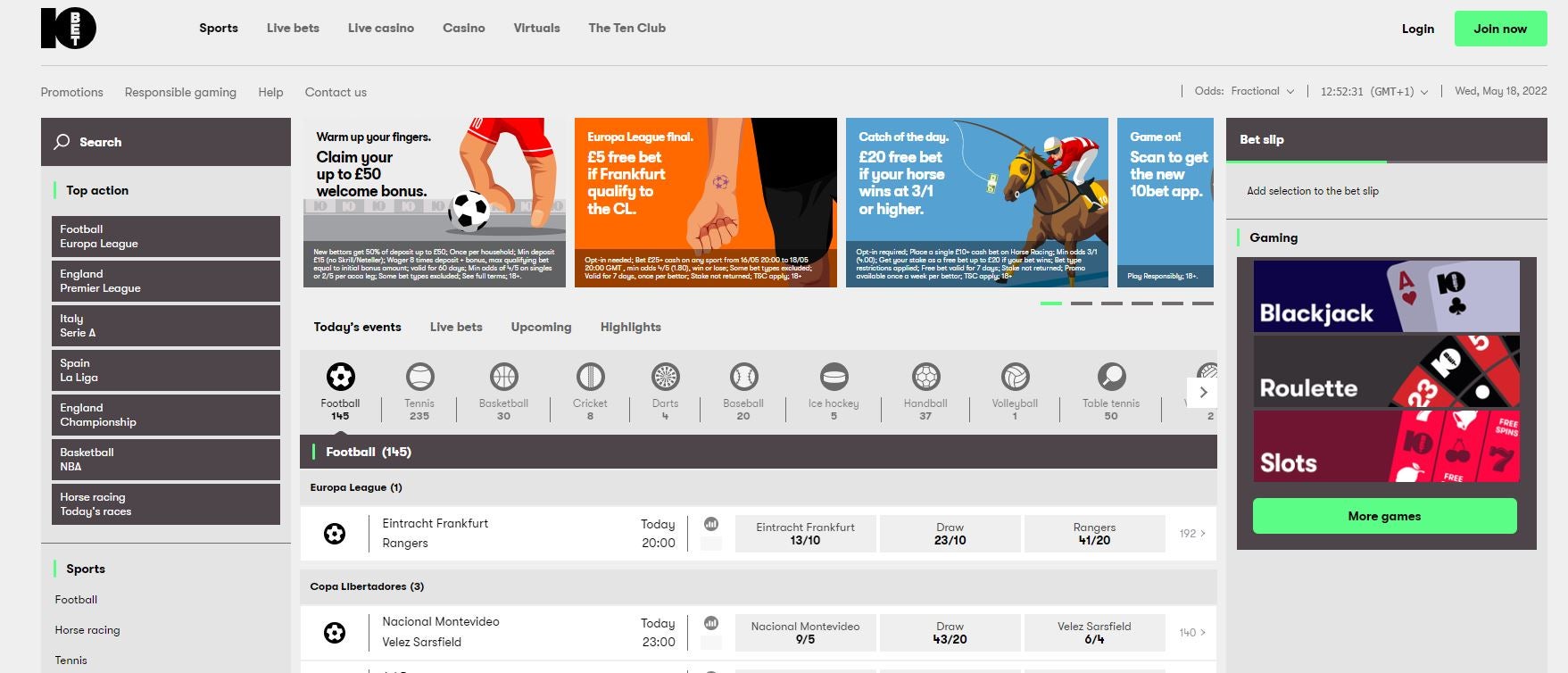The width and height of the screenshot is (1568, 673).
Task: Open Responsible gaming link
Action: [180, 92]
